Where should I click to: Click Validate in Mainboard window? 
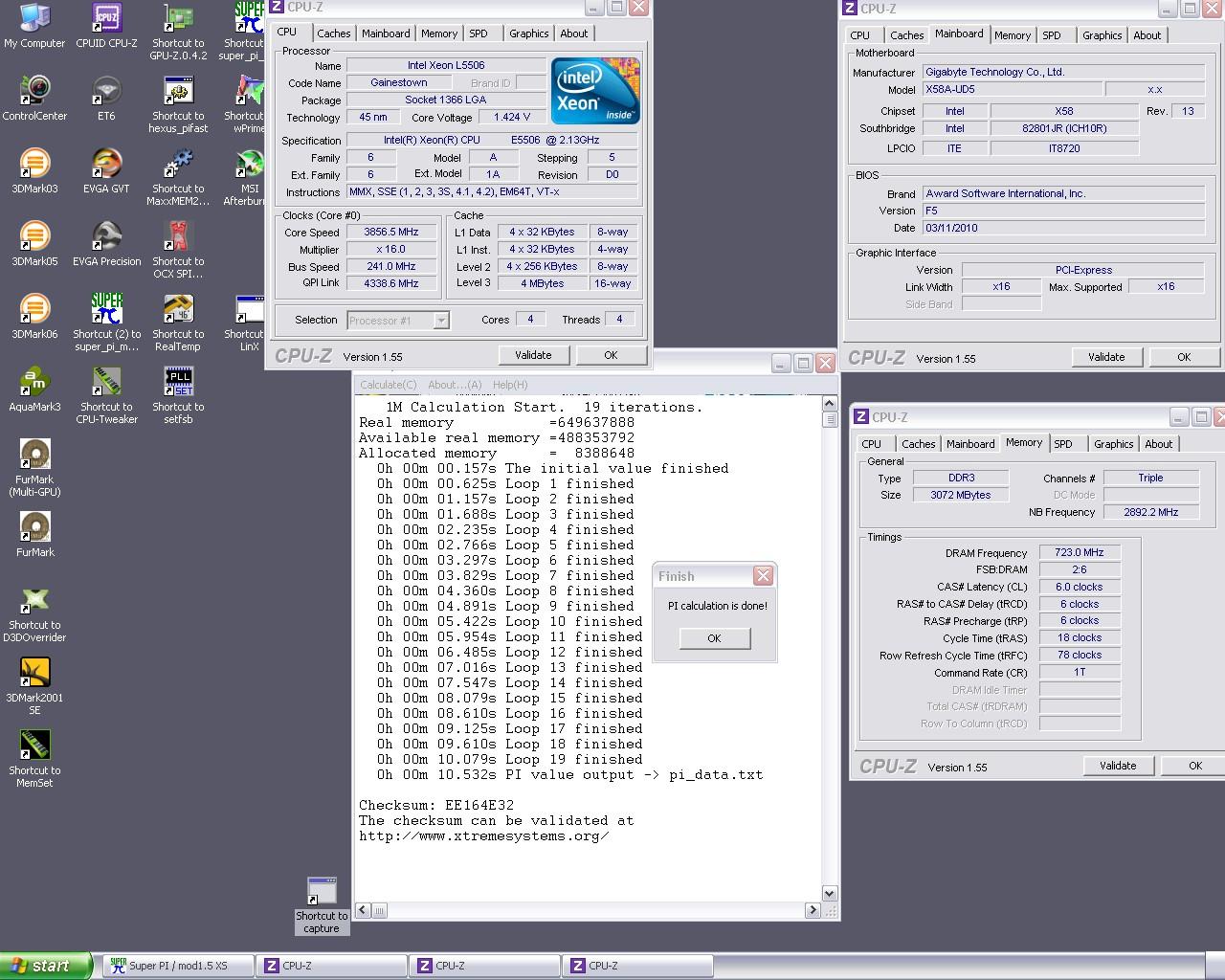(1106, 357)
